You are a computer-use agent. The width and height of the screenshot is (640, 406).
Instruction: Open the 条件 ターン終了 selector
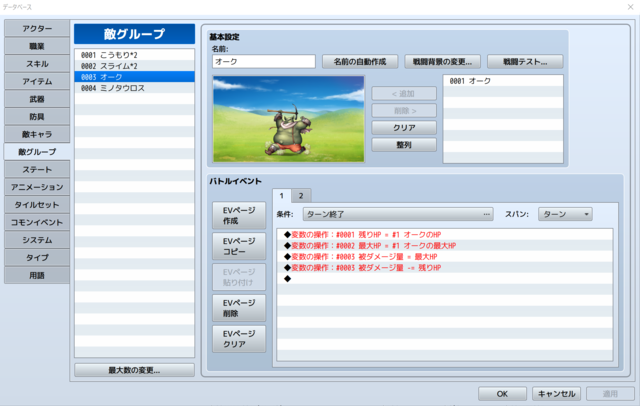[x=398, y=214]
